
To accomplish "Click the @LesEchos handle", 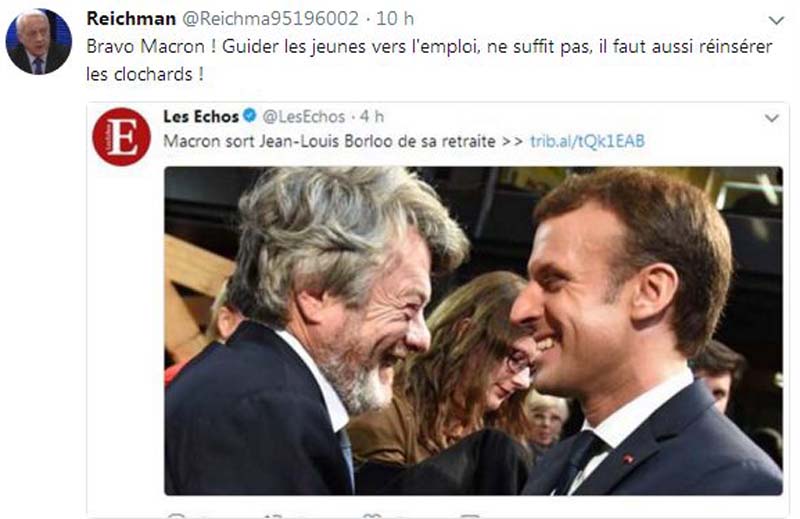I will click(x=304, y=117).
